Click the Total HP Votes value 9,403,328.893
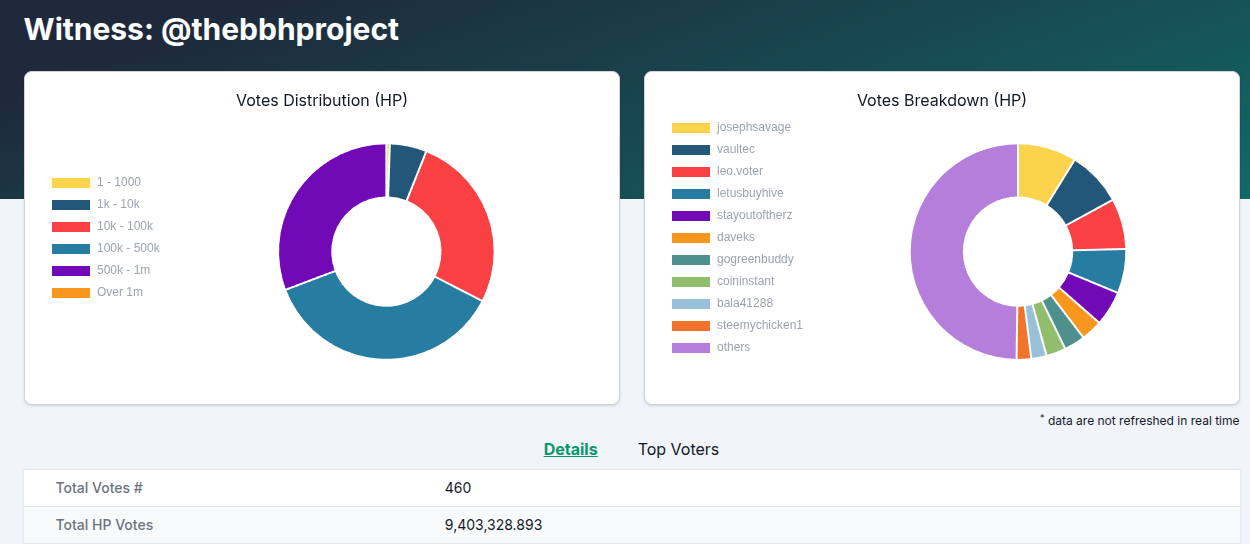1250x544 pixels. [x=493, y=524]
